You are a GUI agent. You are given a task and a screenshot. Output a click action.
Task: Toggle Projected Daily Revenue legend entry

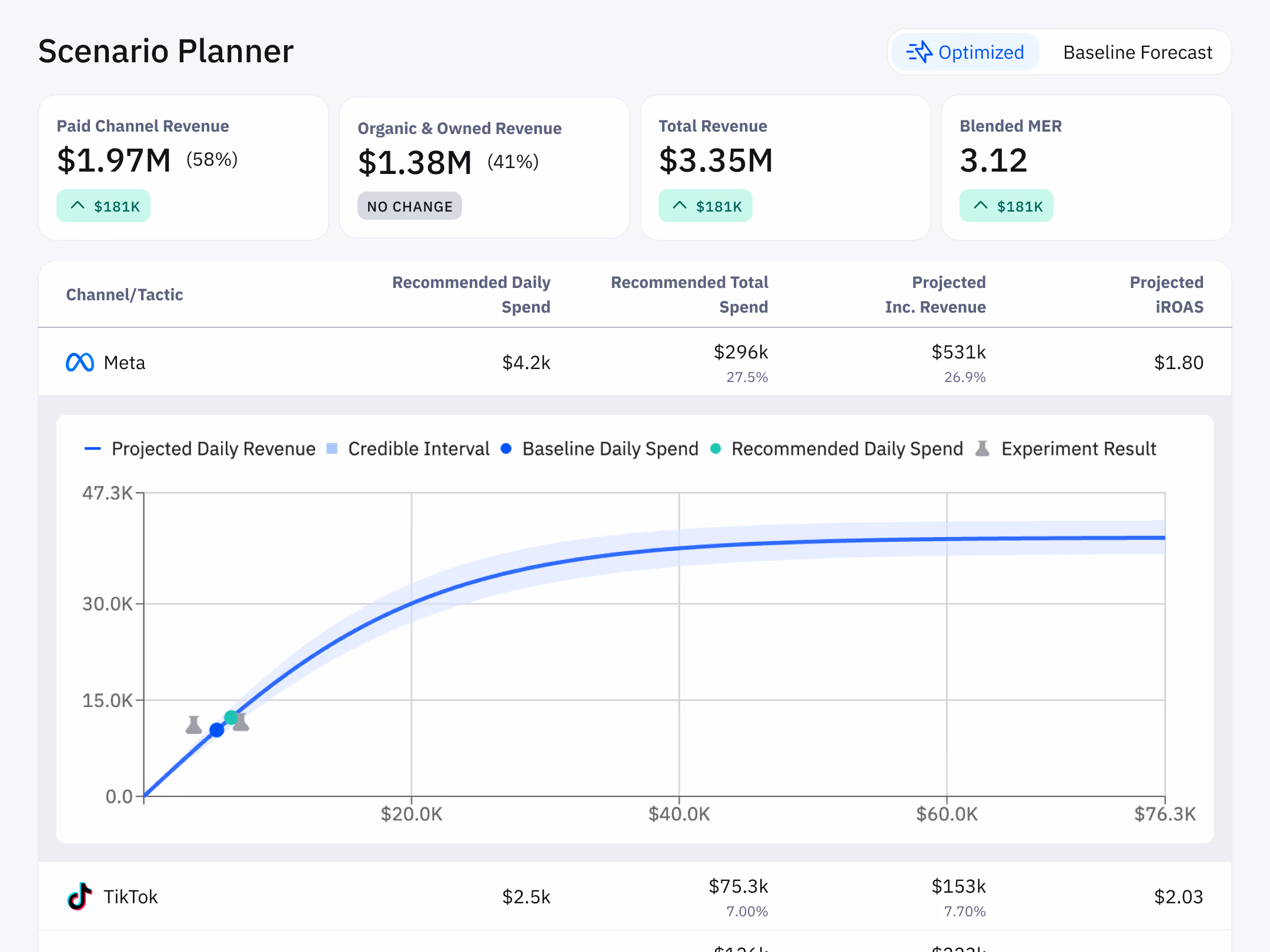(213, 449)
